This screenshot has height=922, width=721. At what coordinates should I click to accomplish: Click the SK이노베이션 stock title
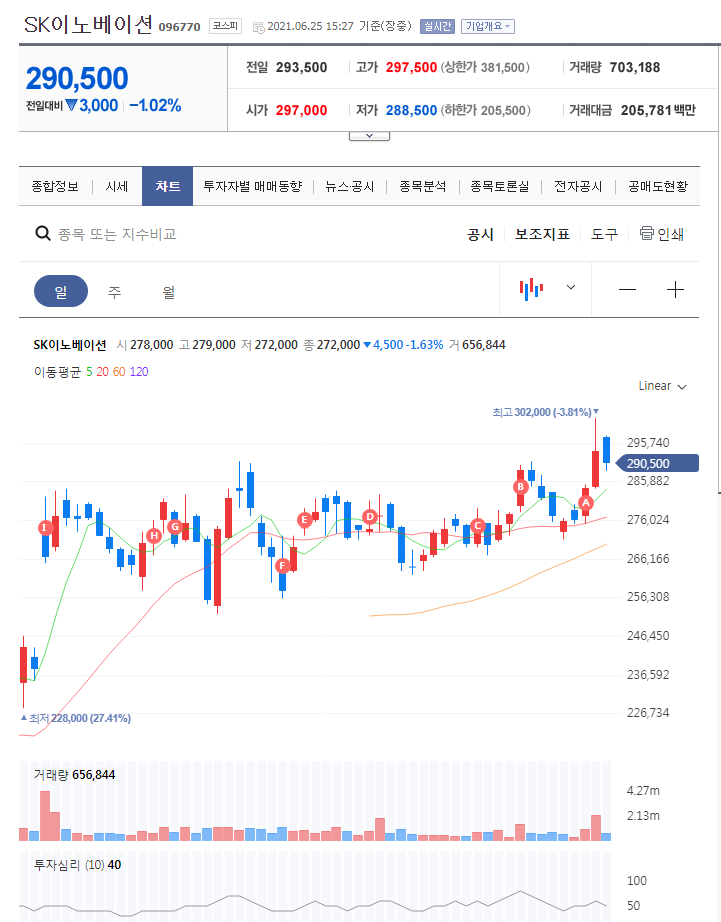point(88,25)
